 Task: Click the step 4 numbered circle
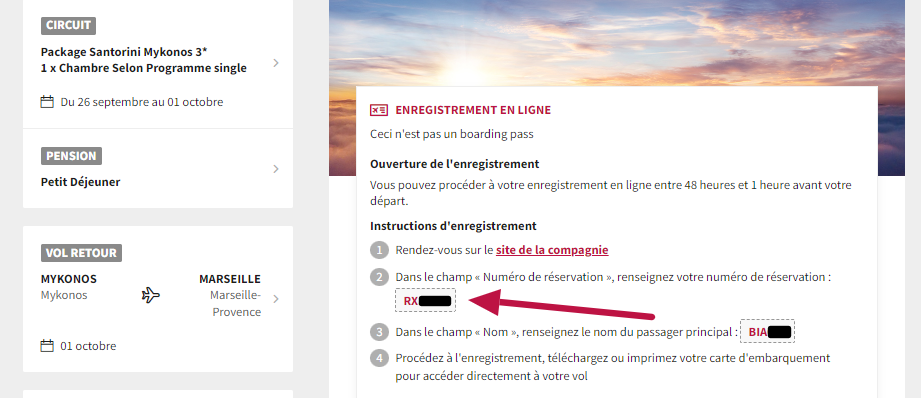click(379, 358)
